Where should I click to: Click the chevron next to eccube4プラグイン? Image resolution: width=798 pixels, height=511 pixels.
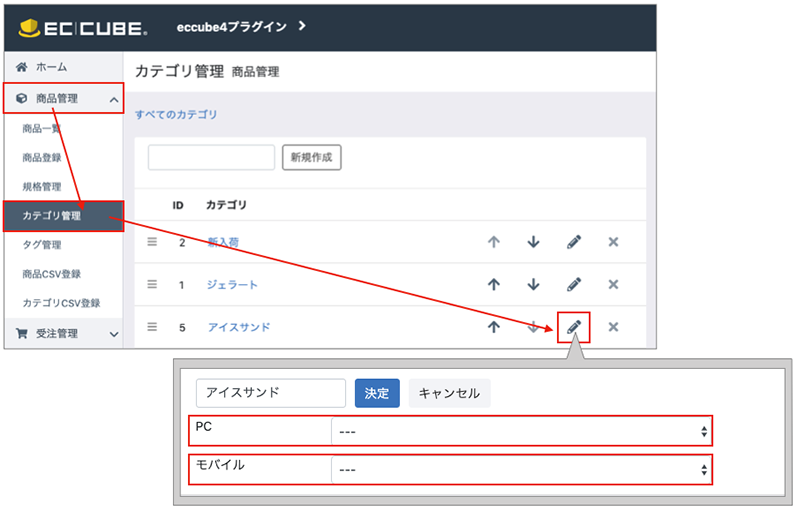click(302, 25)
